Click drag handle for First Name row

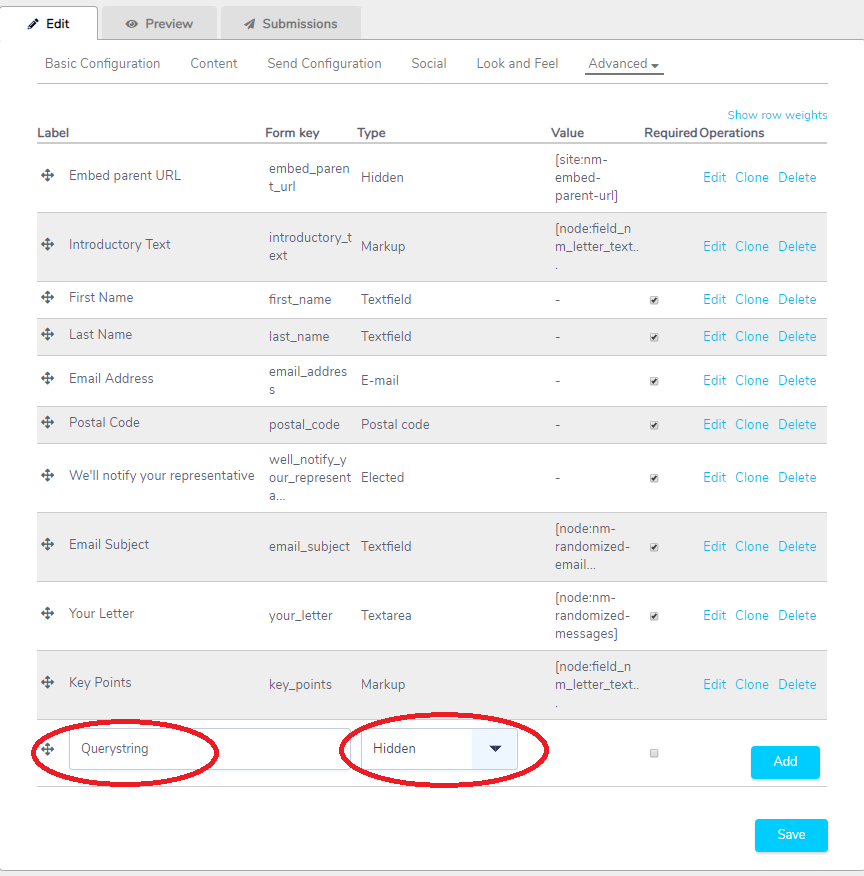47,297
